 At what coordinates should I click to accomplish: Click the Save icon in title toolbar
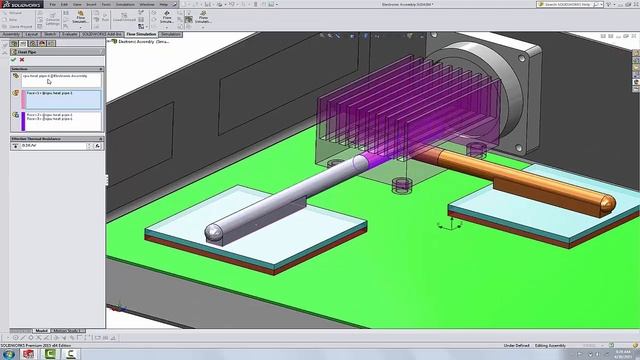208,4
